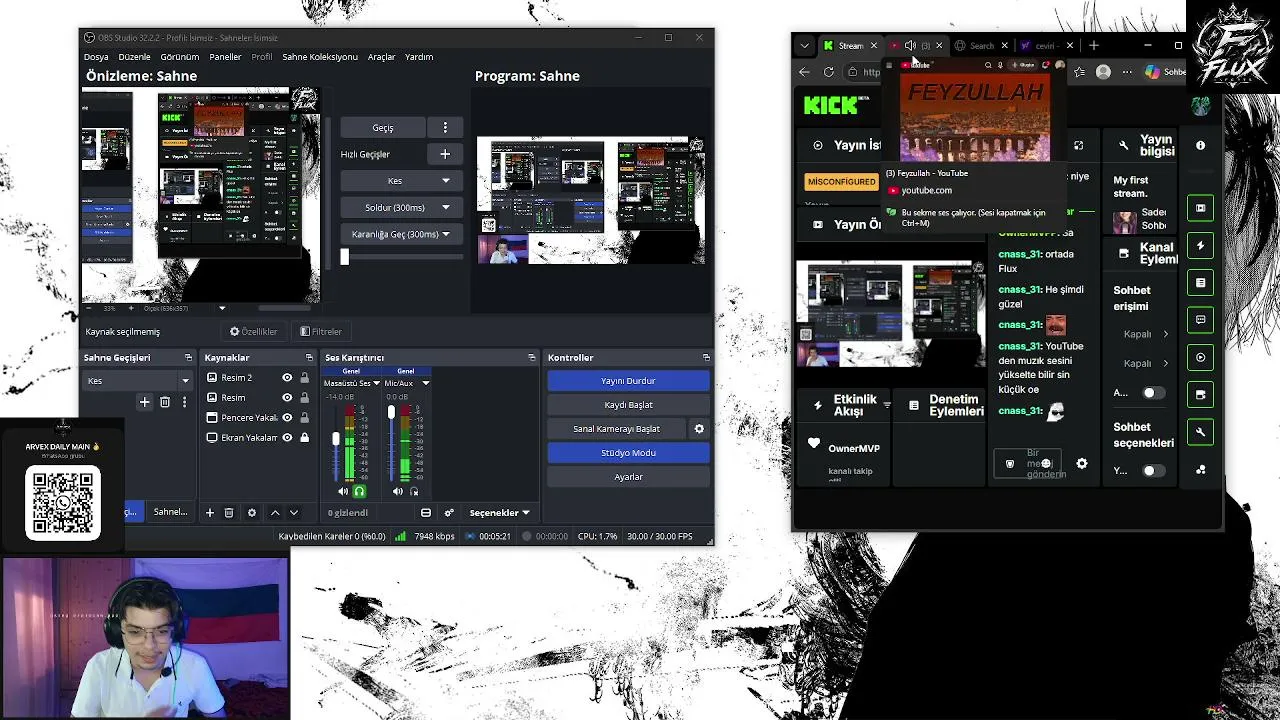
Task: Open the Ayarlar button in Kontroller
Action: coord(628,477)
